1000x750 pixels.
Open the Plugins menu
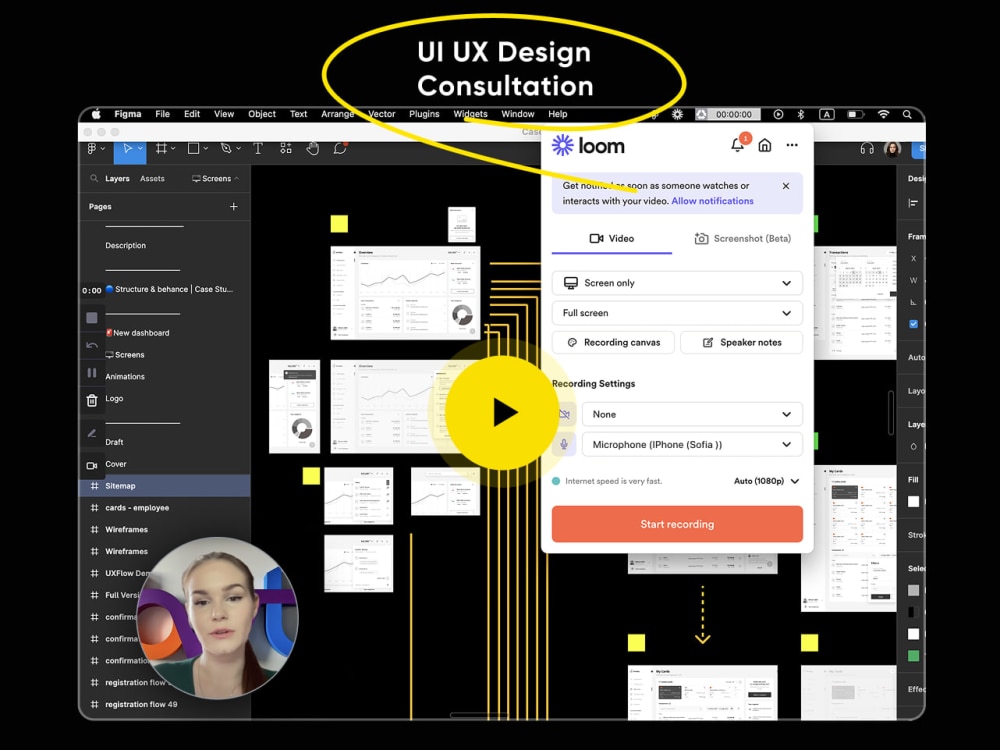pos(424,114)
